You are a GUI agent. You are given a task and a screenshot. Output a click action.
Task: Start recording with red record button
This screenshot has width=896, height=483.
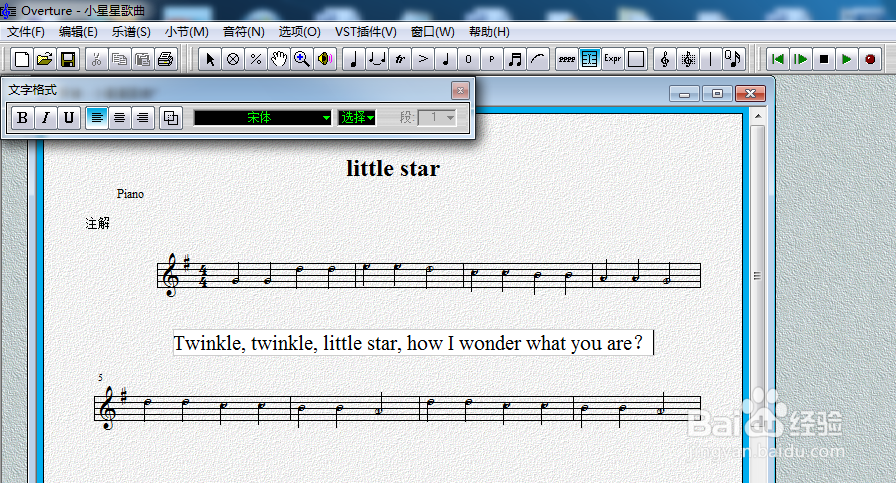pyautogui.click(x=870, y=59)
